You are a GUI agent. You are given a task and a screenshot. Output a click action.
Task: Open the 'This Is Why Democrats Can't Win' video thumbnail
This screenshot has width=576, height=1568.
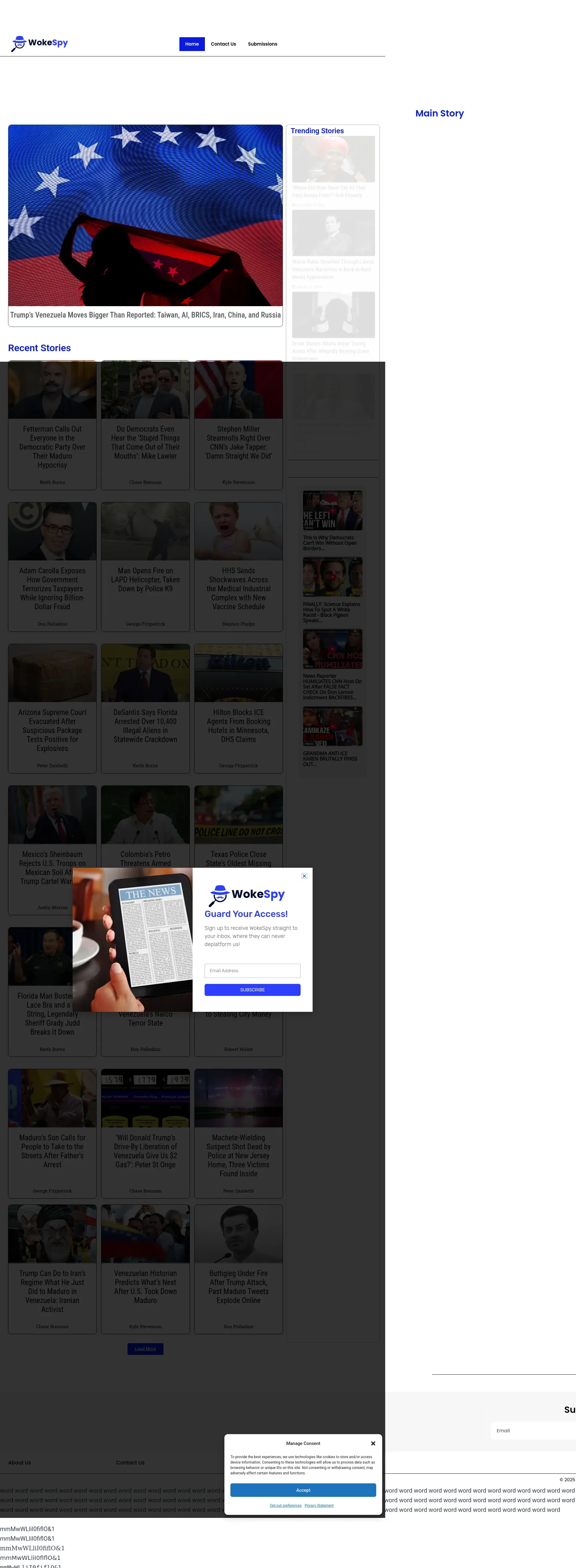click(x=332, y=510)
